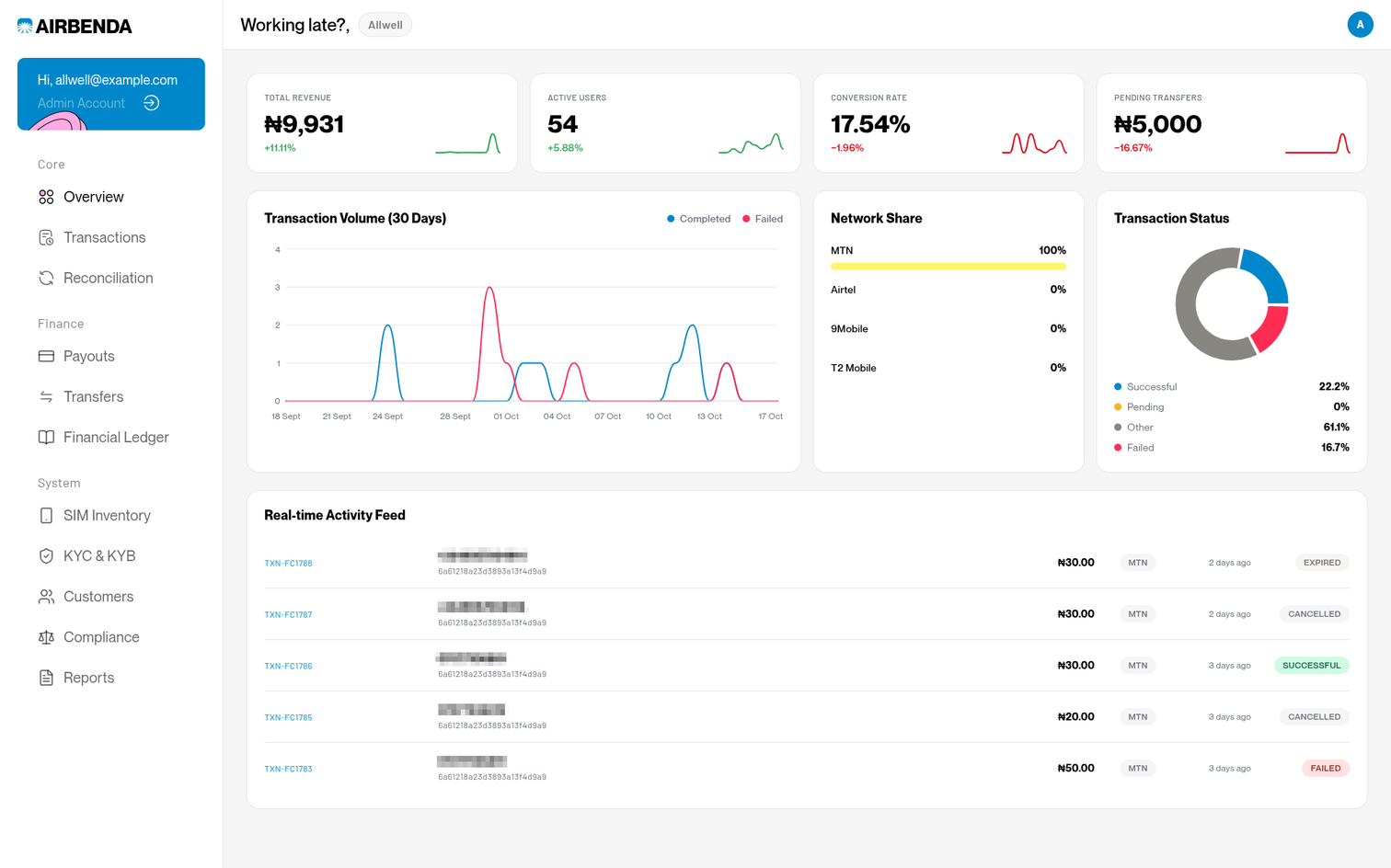1391x868 pixels.
Task: Click the Airtel network row
Action: pyautogui.click(x=948, y=290)
